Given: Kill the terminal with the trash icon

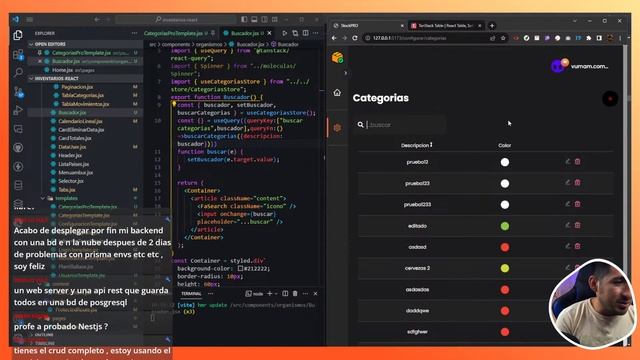Looking at the screenshot, I should point(295,293).
